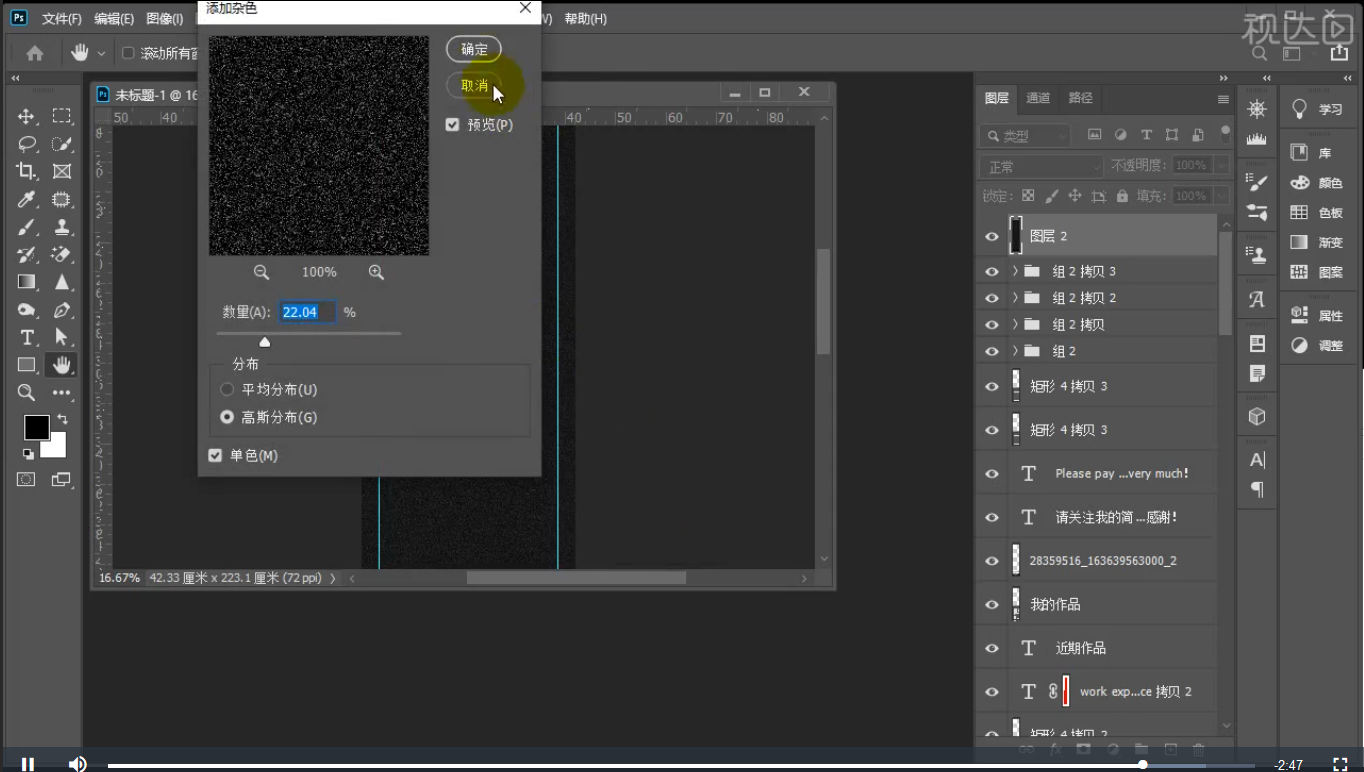This screenshot has width=1364, height=772.
Task: Expand the 组 2 group
Action: [1015, 351]
